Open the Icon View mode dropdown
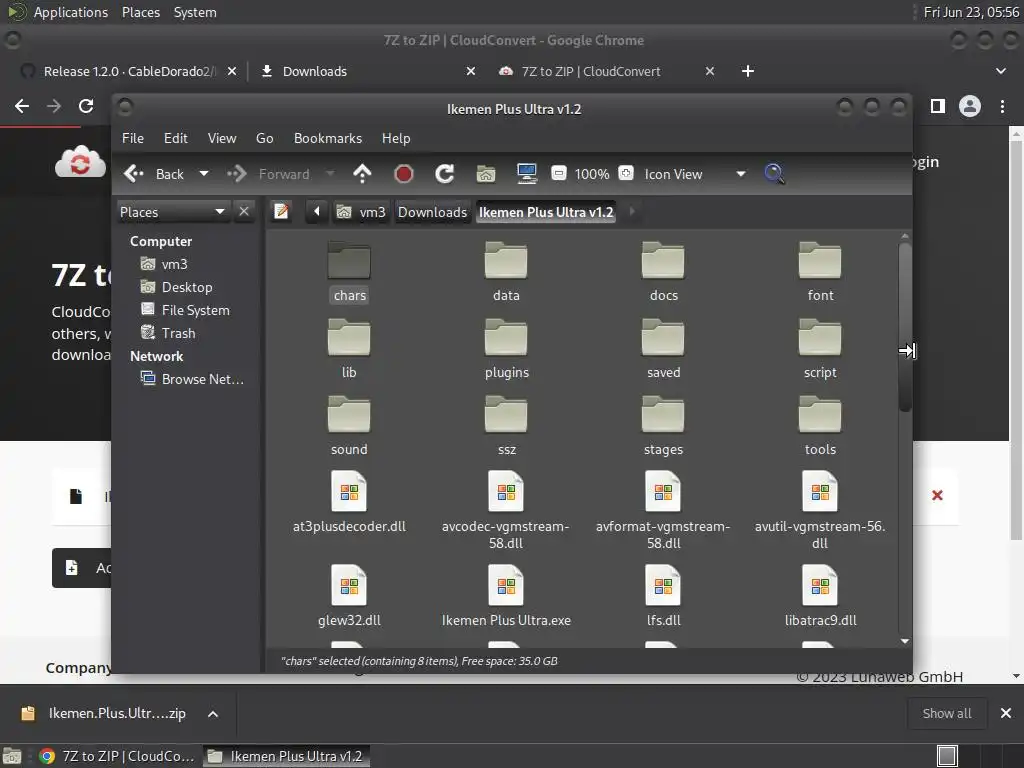This screenshot has height=768, width=1024. [695, 174]
